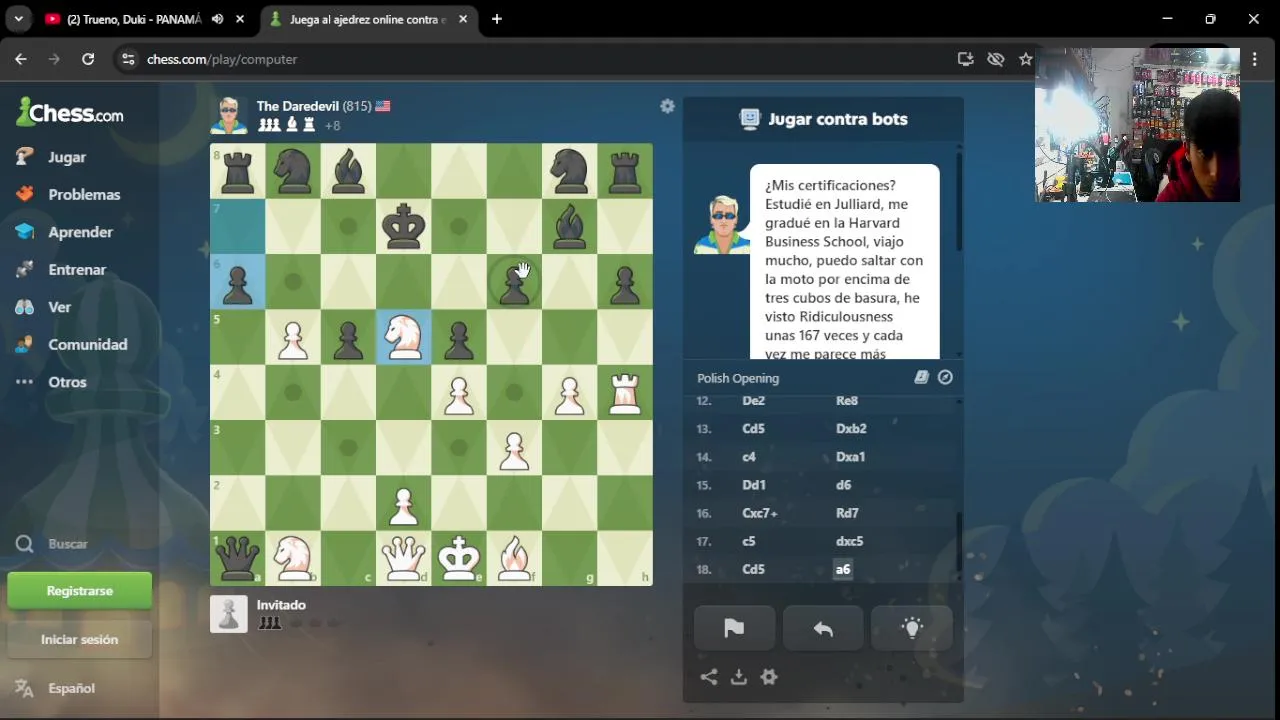Open the Entrenar sidebar menu
The width and height of the screenshot is (1280, 720).
(79, 270)
